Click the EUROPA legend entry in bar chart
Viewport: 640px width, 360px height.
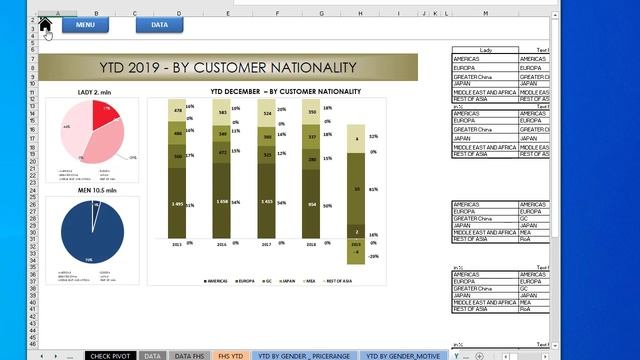pos(245,281)
